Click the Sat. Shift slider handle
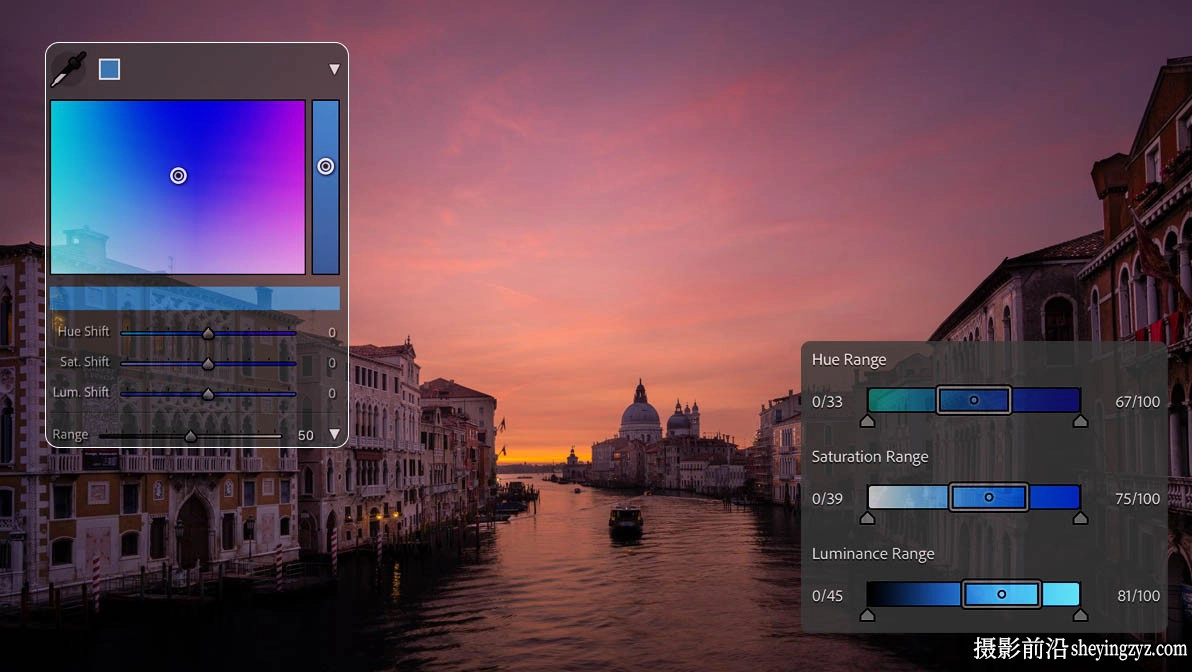Viewport: 1192px width, 672px height. 208,364
